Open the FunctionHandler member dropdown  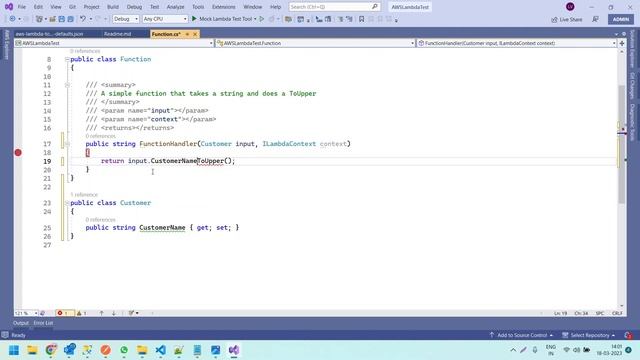pyautogui.click(x=516, y=43)
